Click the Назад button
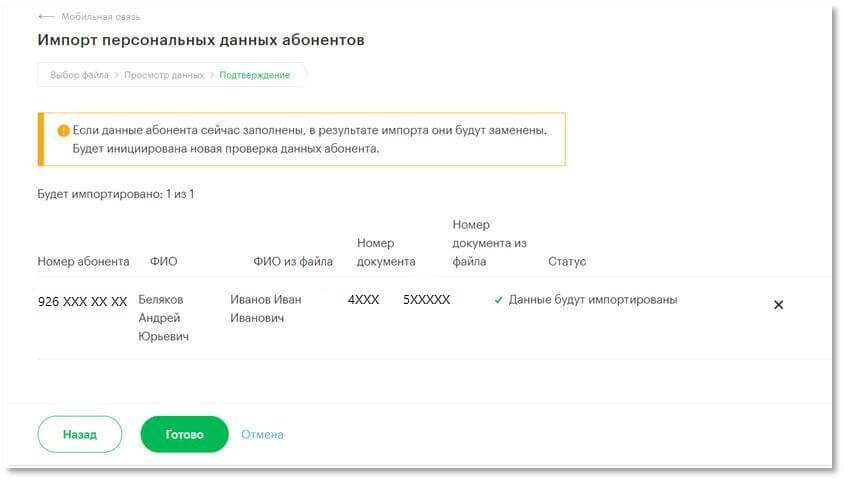This screenshot has height=480, width=844. 80,434
